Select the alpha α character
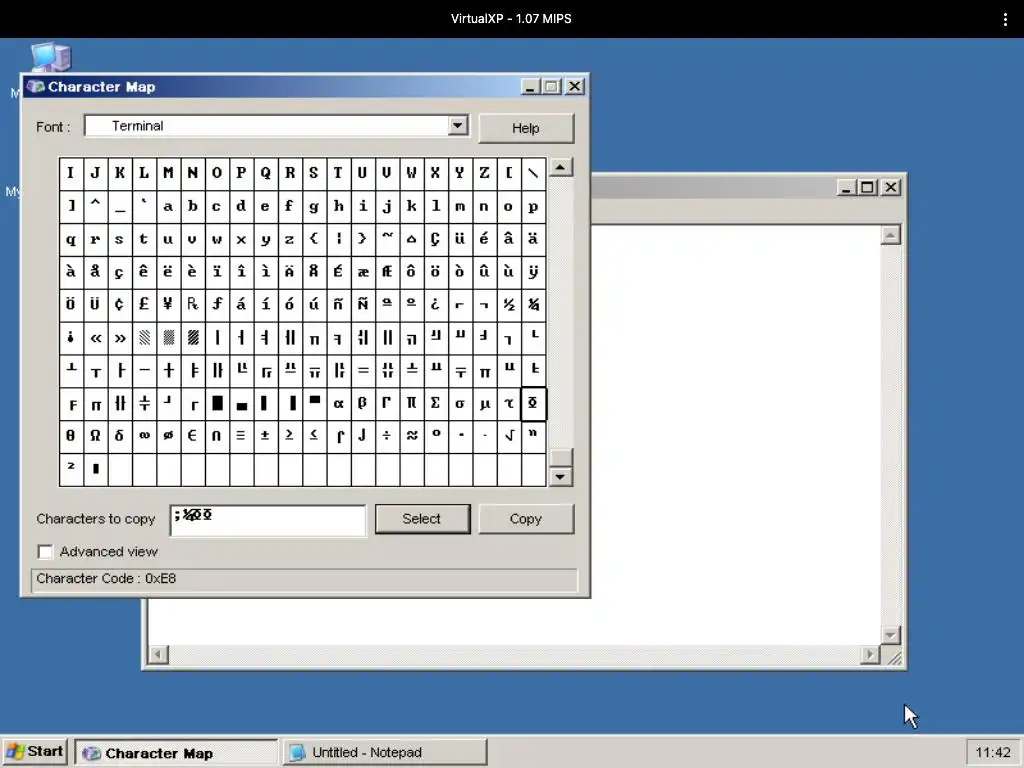This screenshot has width=1024, height=768. (x=338, y=403)
